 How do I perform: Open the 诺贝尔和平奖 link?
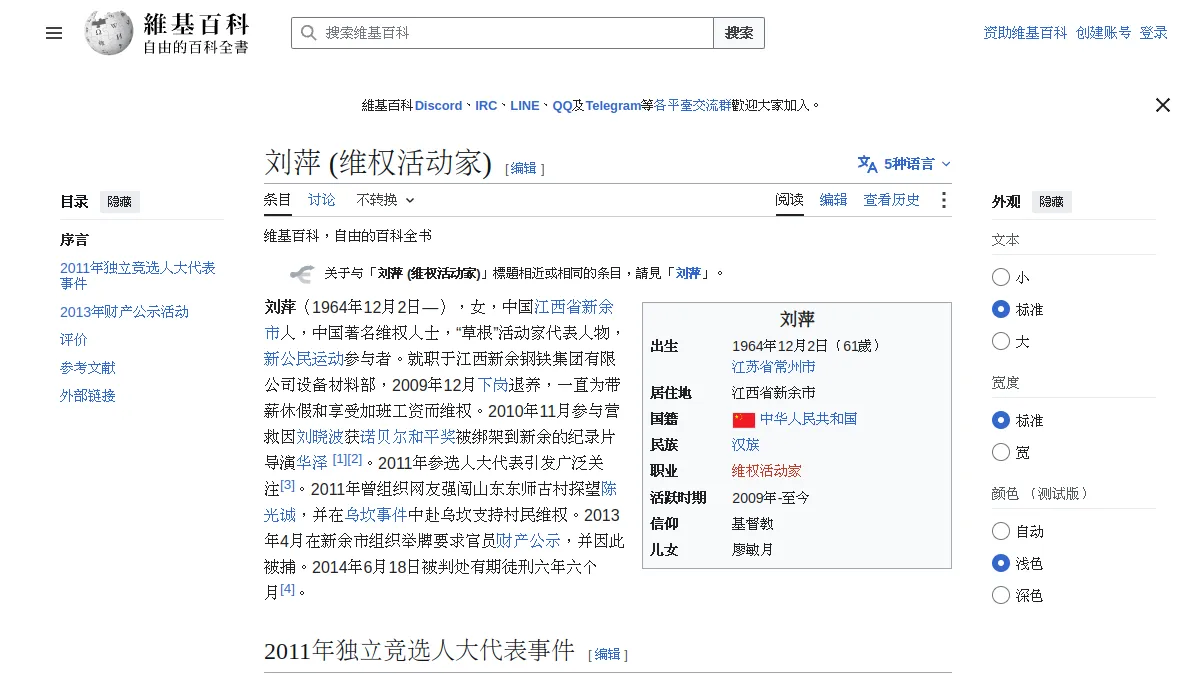(x=408, y=437)
